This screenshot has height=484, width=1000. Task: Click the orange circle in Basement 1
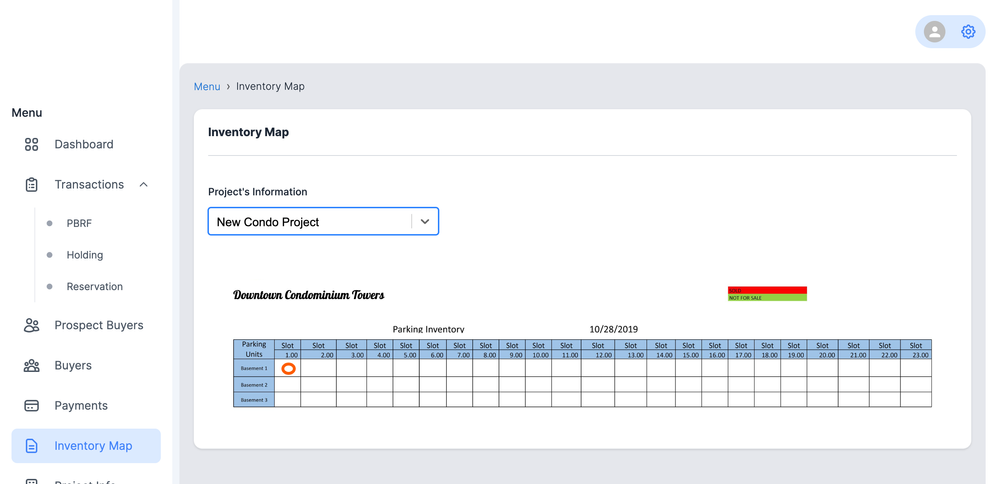tap(288, 369)
